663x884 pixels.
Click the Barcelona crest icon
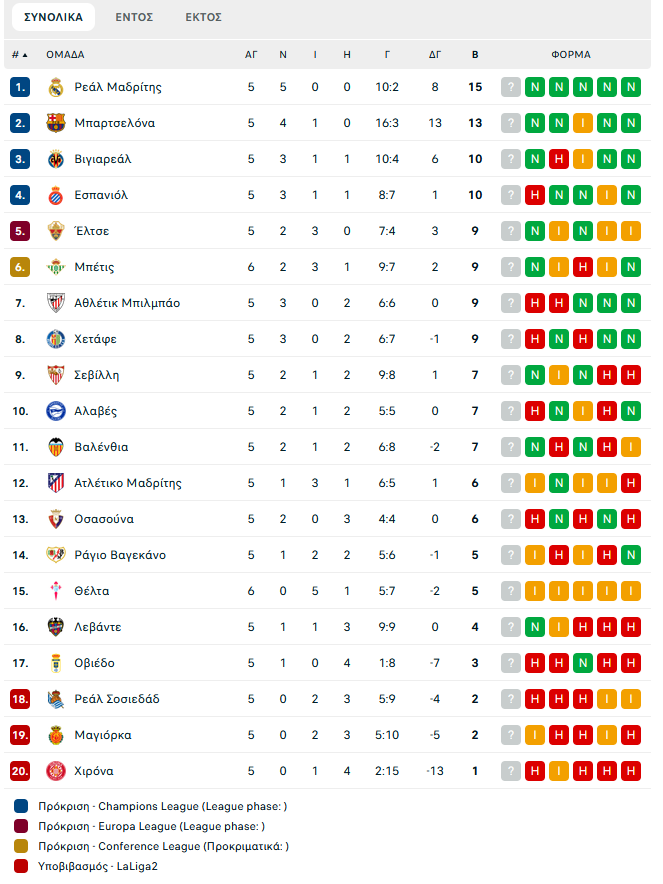pyautogui.click(x=56, y=123)
